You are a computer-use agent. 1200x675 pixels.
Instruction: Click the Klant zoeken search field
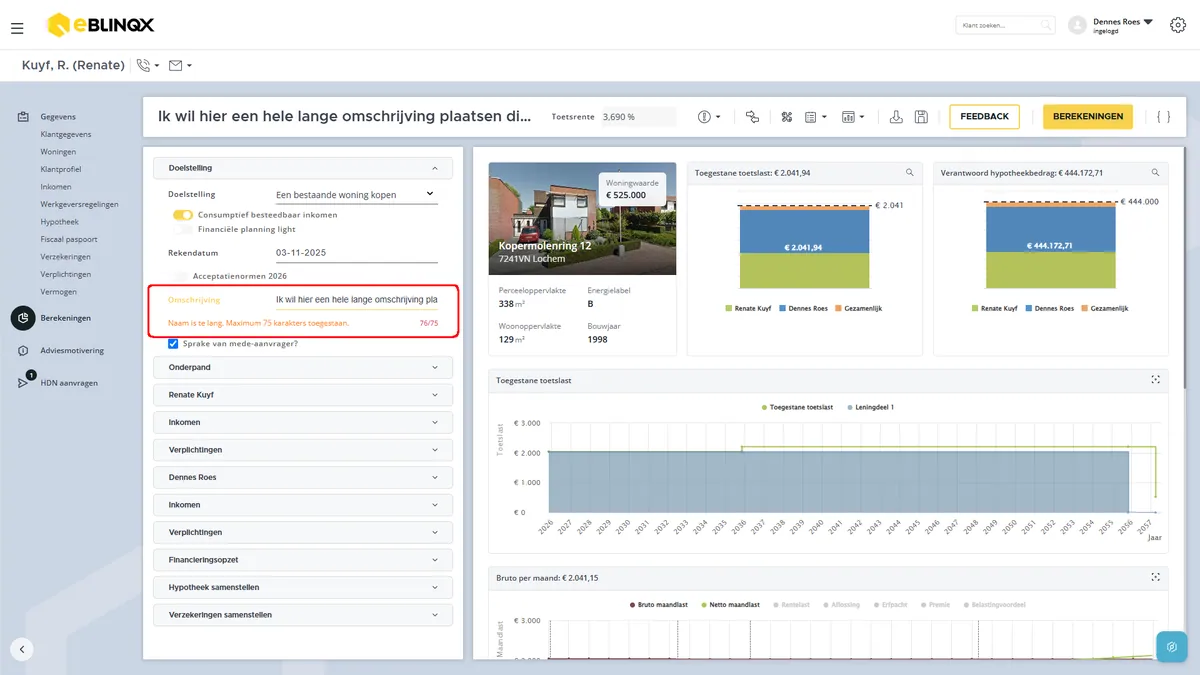coord(1005,25)
